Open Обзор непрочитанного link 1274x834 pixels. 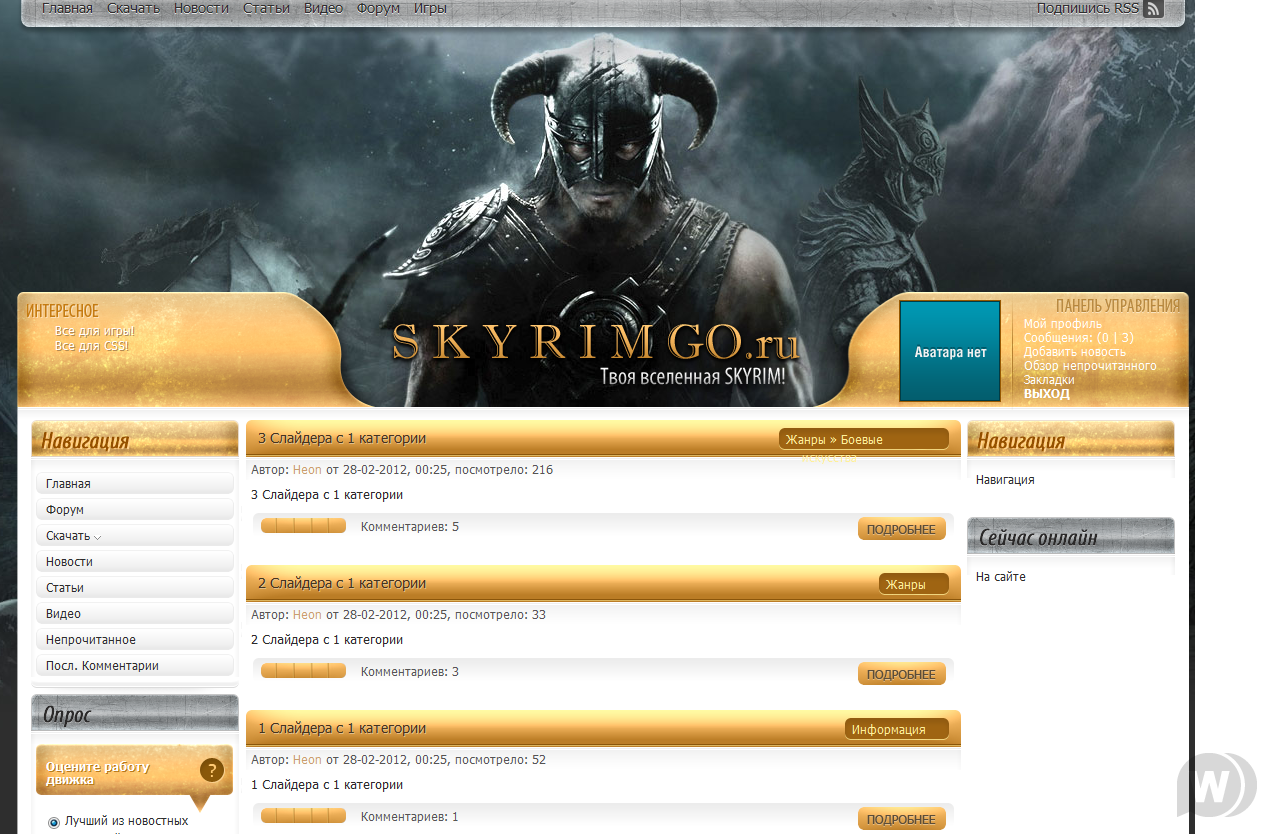1089,366
